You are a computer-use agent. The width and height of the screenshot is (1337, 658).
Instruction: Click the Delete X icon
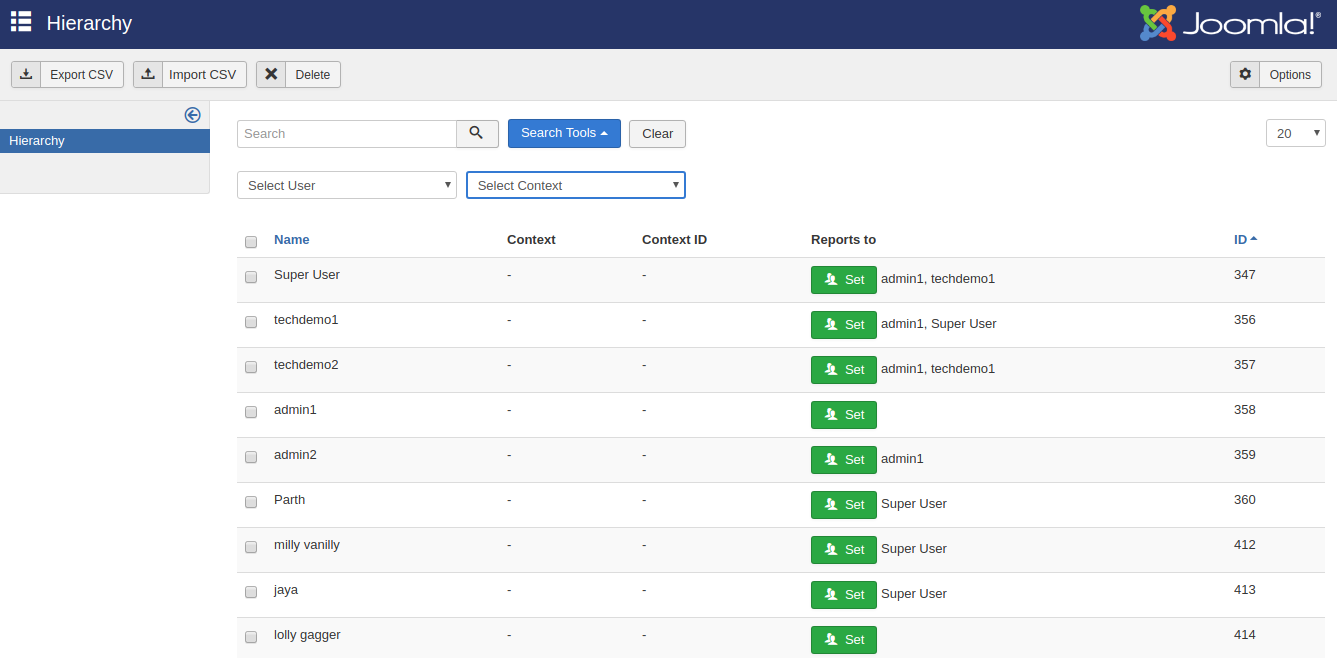[x=271, y=74]
